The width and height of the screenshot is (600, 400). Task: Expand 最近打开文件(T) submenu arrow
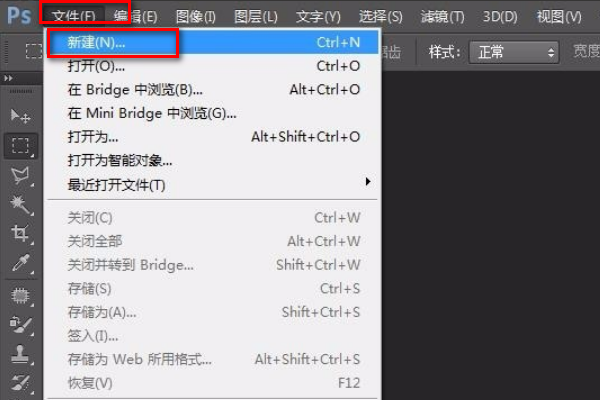[368, 181]
